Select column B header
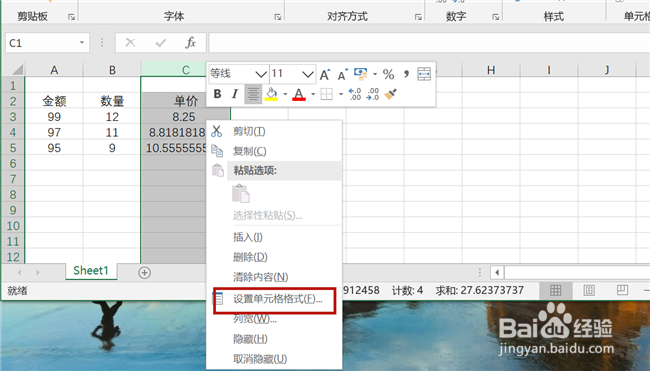Image resolution: width=650 pixels, height=371 pixels. 112,70
